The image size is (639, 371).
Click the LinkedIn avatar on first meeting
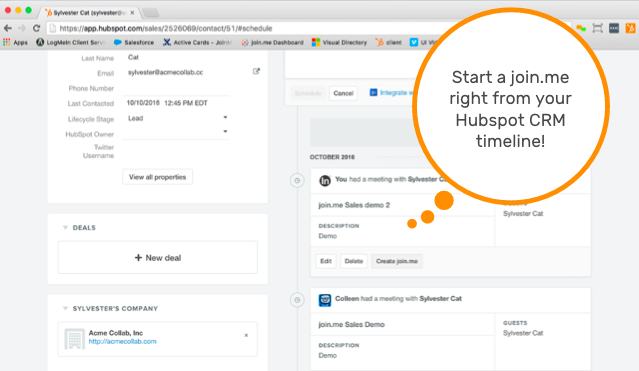point(325,180)
